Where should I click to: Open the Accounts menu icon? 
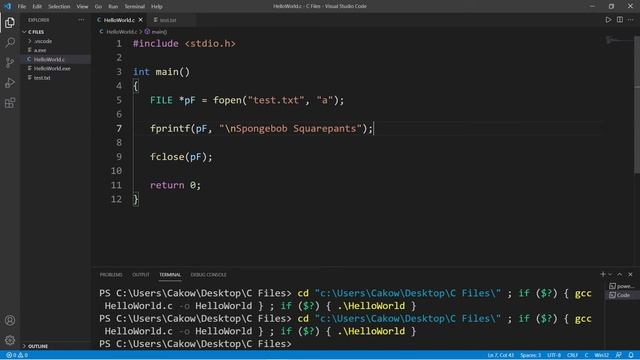pos(10,320)
